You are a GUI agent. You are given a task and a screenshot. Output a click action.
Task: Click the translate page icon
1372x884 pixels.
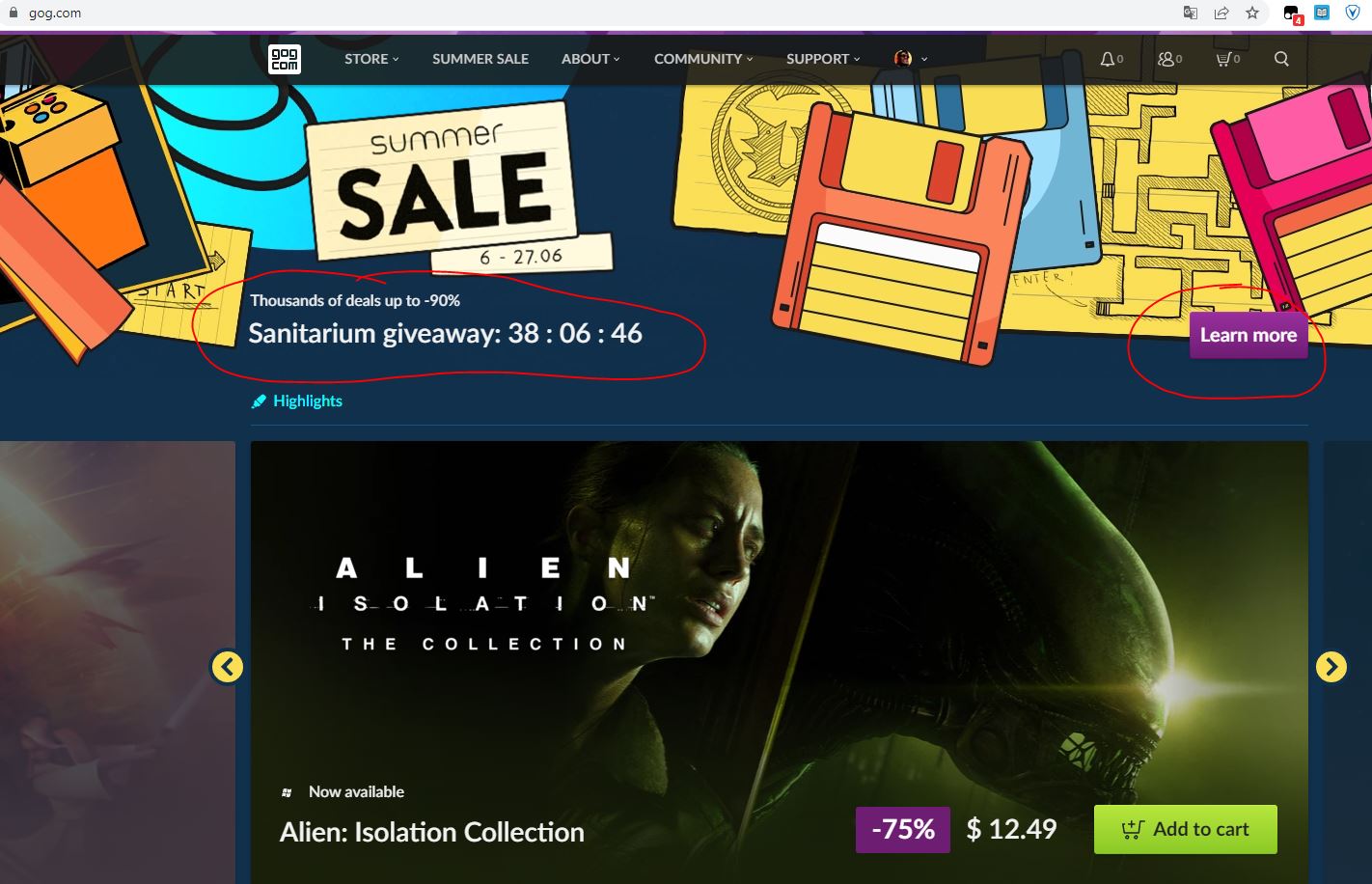tap(1191, 13)
